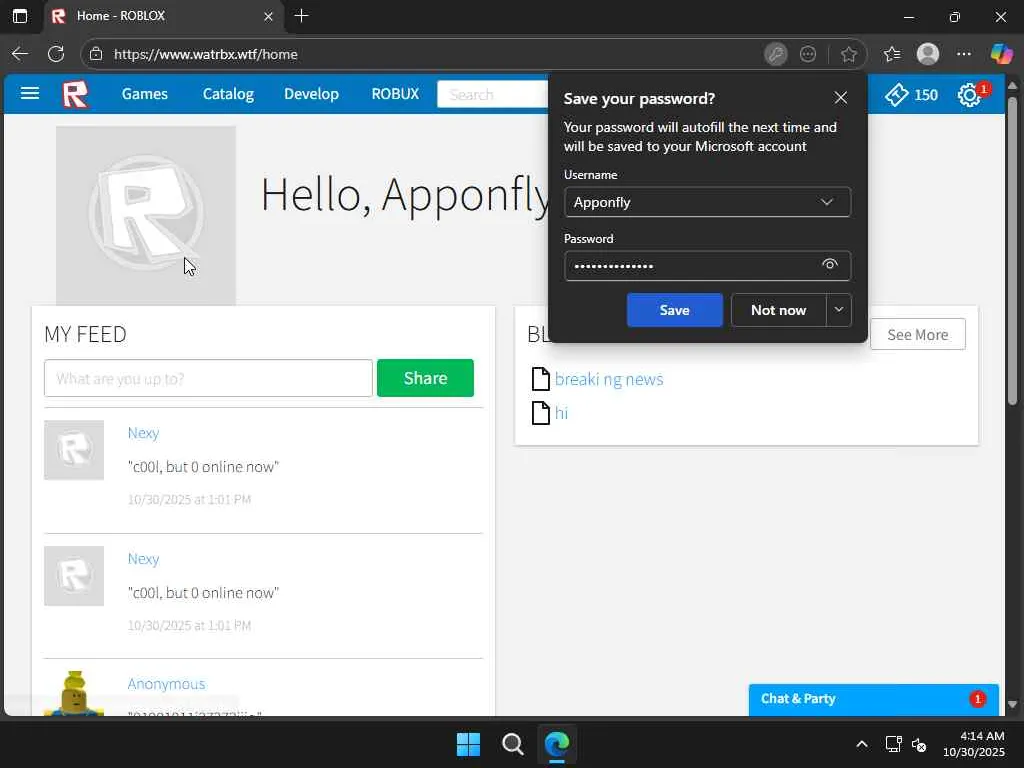Viewport: 1024px width, 768px height.
Task: Click the Apponfly profile avatar image
Action: [146, 216]
